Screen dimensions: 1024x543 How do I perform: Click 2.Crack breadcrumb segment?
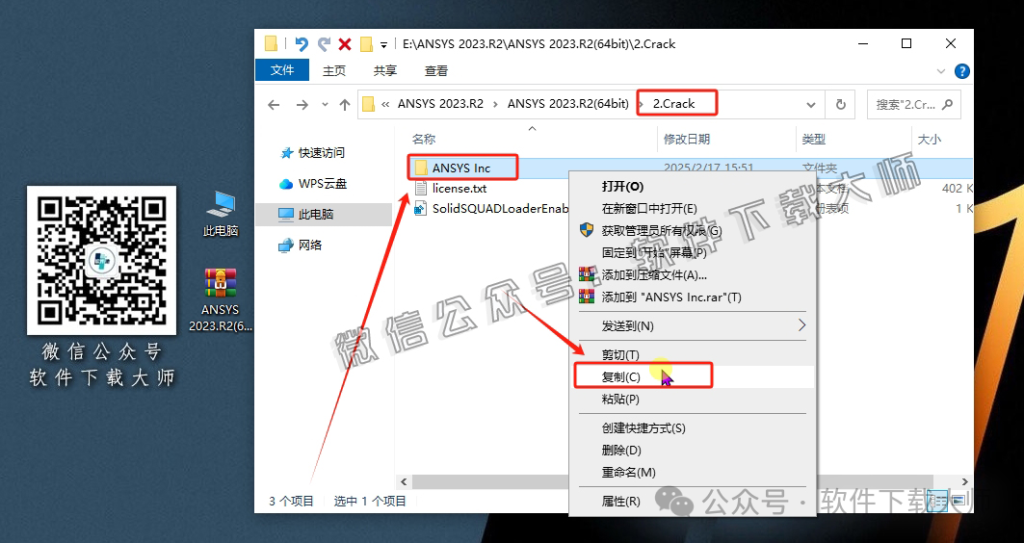[x=674, y=104]
